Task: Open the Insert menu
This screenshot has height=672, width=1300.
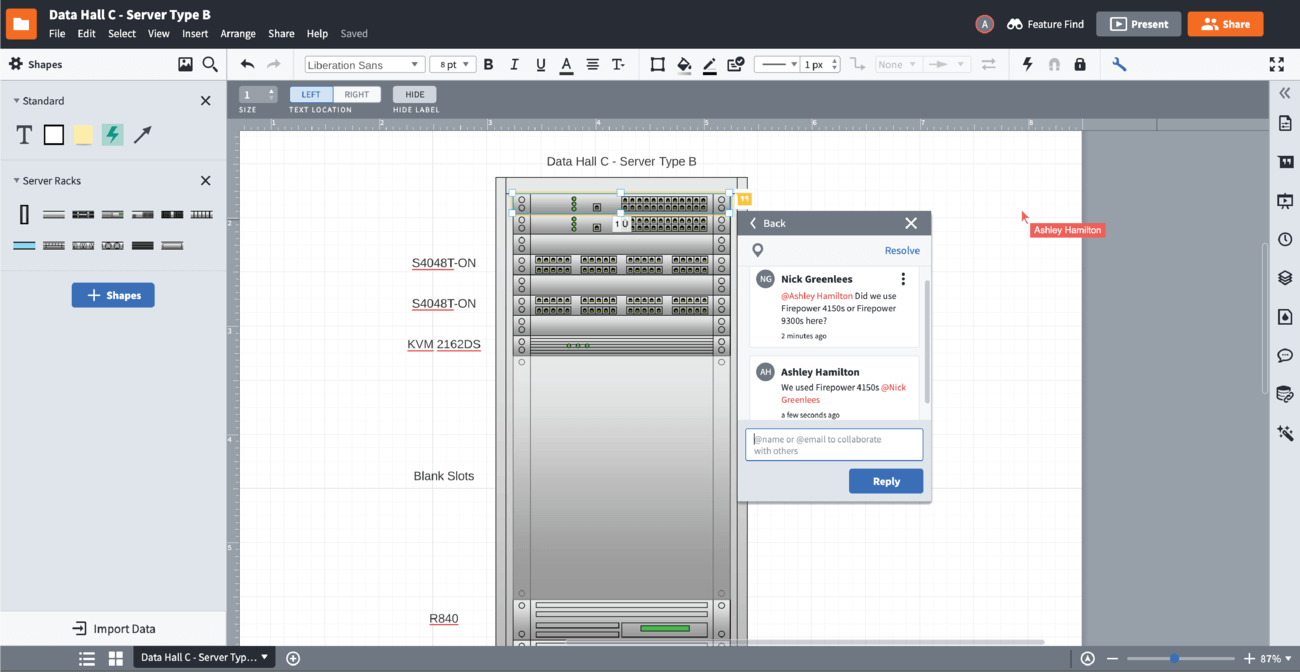Action: (195, 34)
